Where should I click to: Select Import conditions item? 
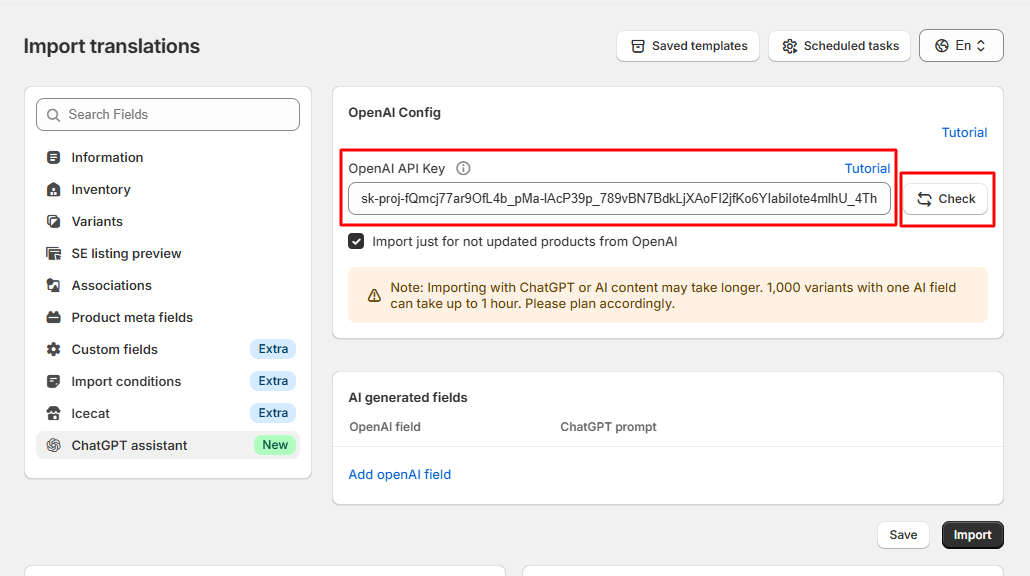tap(168, 382)
